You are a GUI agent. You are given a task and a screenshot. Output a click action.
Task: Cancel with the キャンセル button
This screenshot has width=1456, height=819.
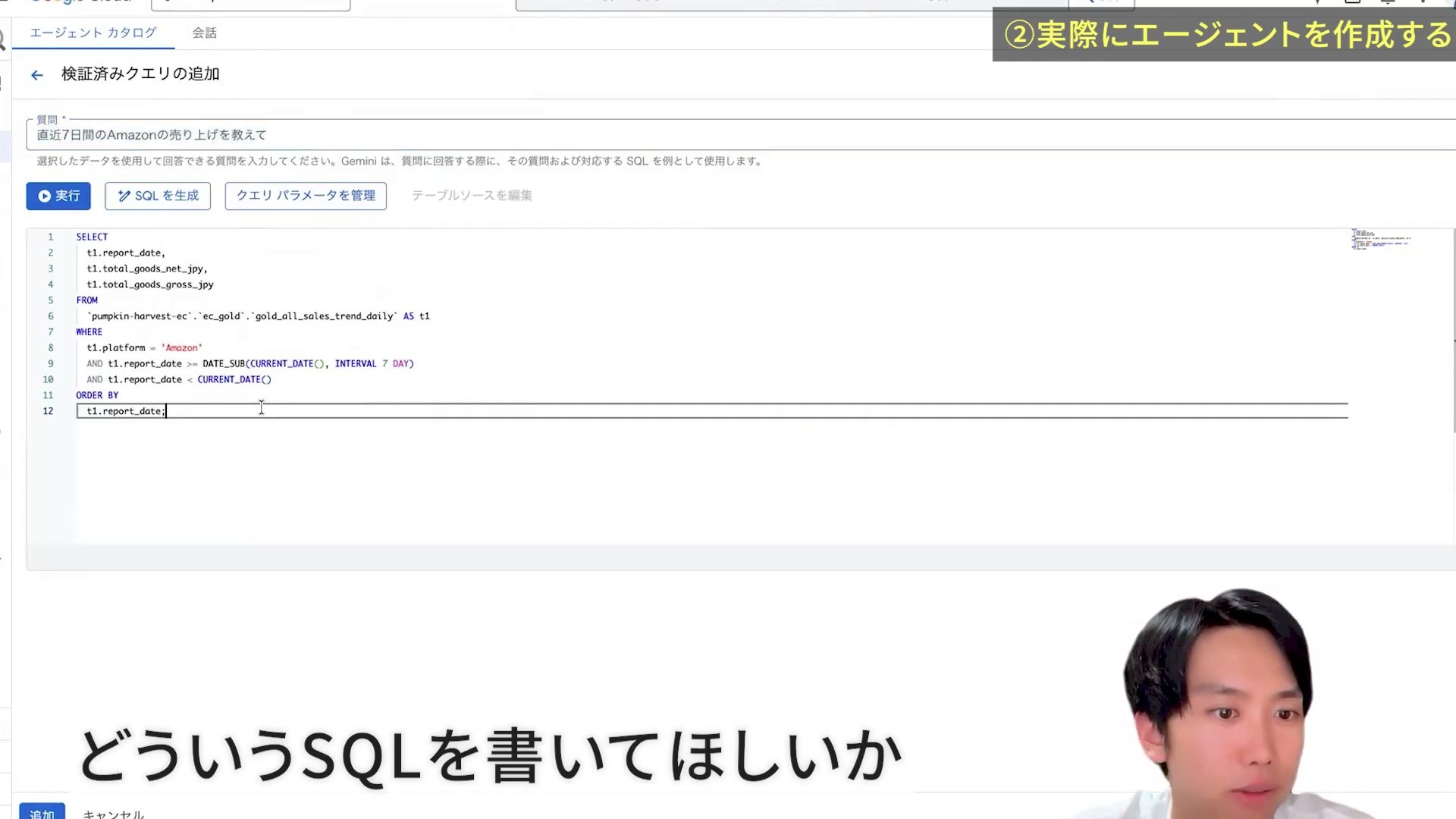(114, 814)
